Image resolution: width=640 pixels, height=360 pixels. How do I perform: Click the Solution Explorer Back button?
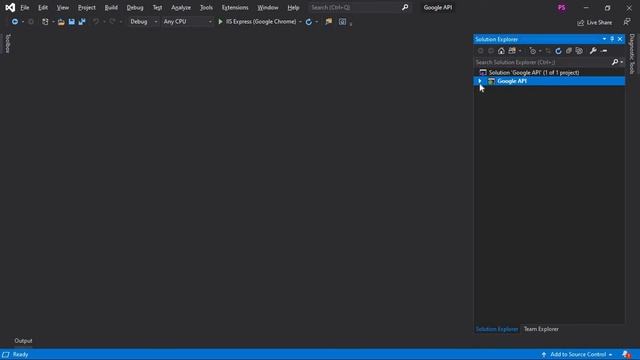[480, 51]
